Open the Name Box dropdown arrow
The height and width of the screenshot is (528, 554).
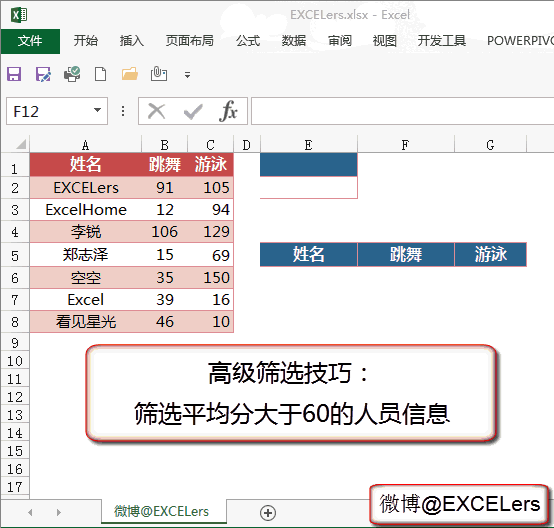pyautogui.click(x=98, y=110)
